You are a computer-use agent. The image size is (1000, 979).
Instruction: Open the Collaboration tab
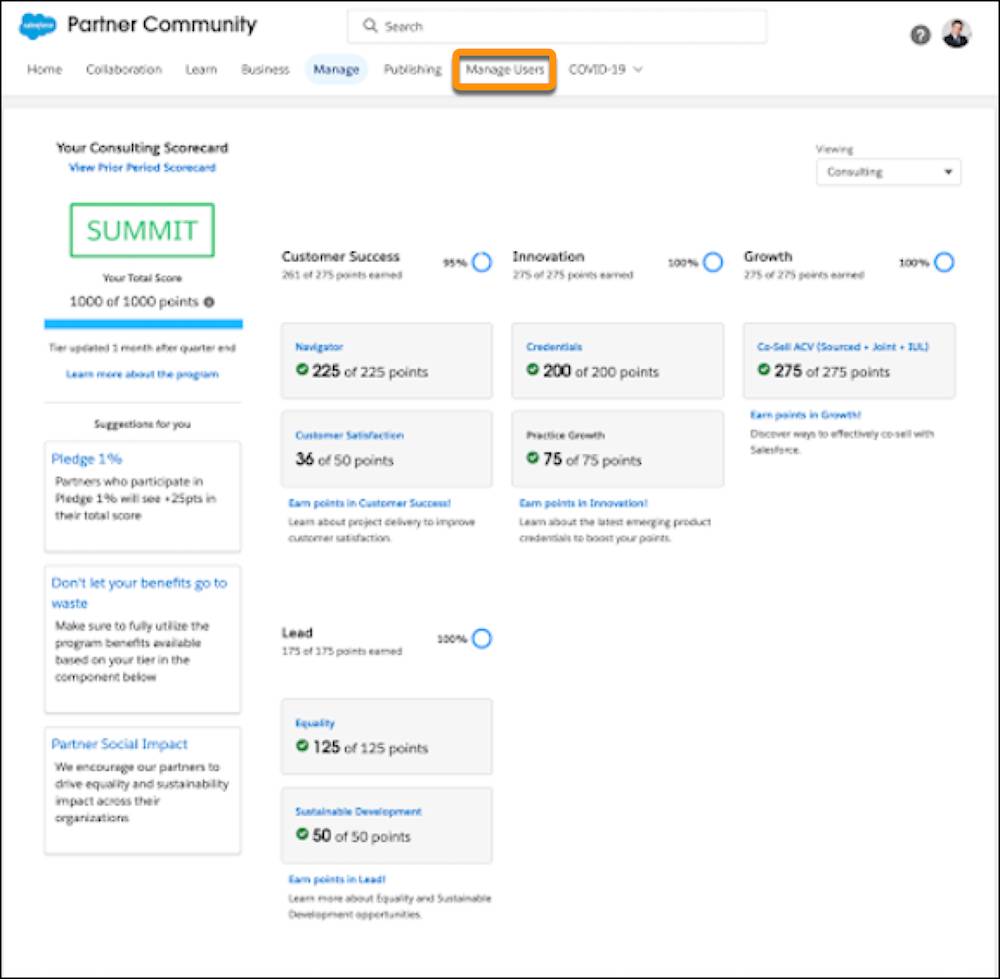point(124,70)
